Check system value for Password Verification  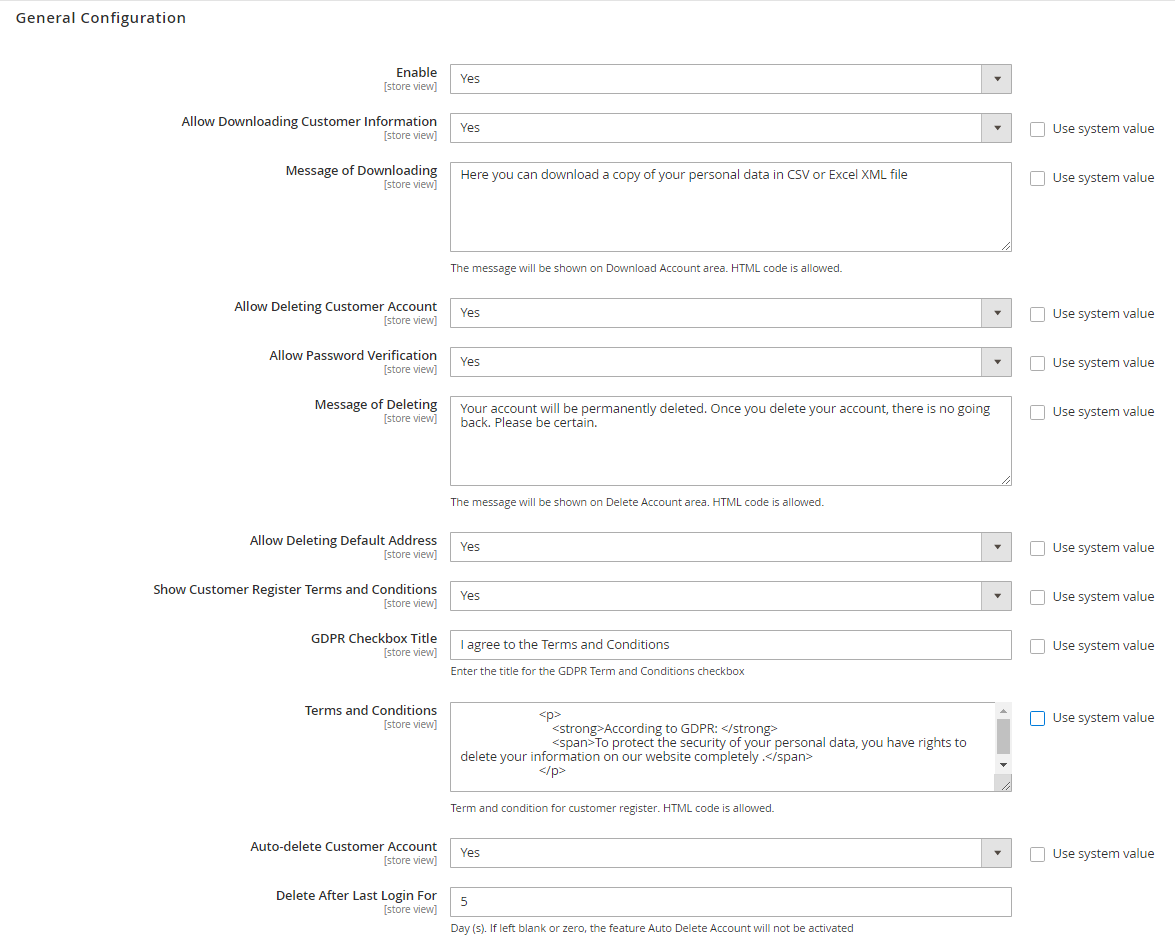[1038, 363]
